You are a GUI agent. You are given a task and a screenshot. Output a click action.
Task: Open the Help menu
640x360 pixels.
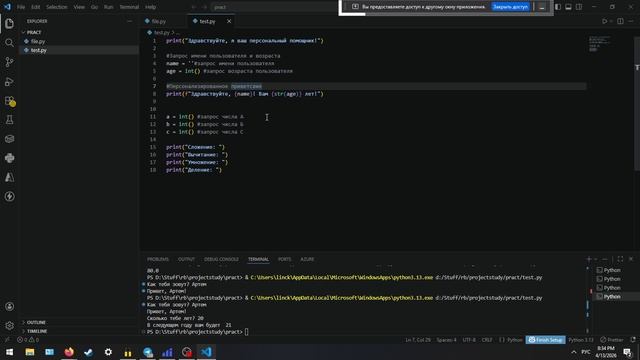point(151,7)
